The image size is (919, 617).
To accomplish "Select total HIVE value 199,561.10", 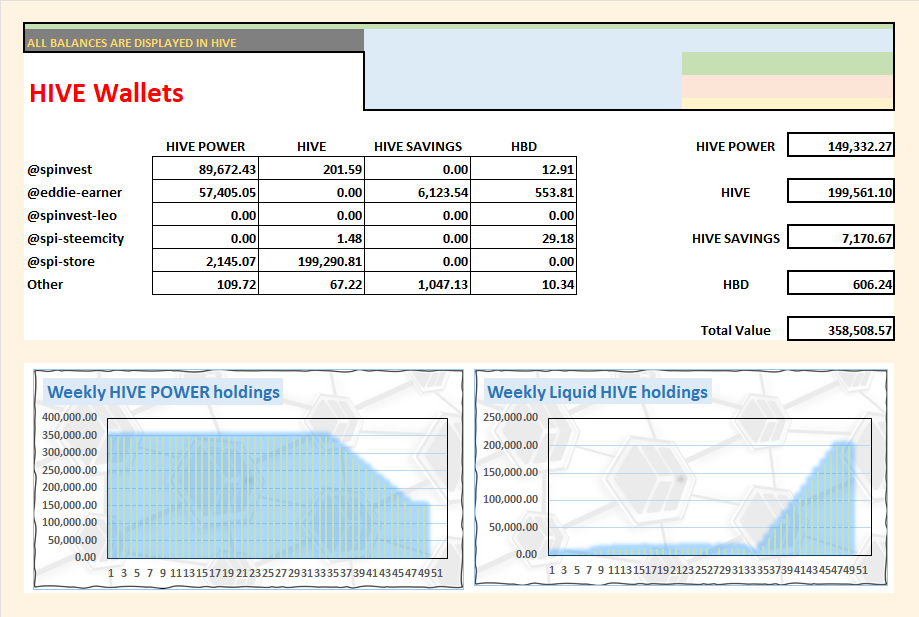I will [x=840, y=191].
